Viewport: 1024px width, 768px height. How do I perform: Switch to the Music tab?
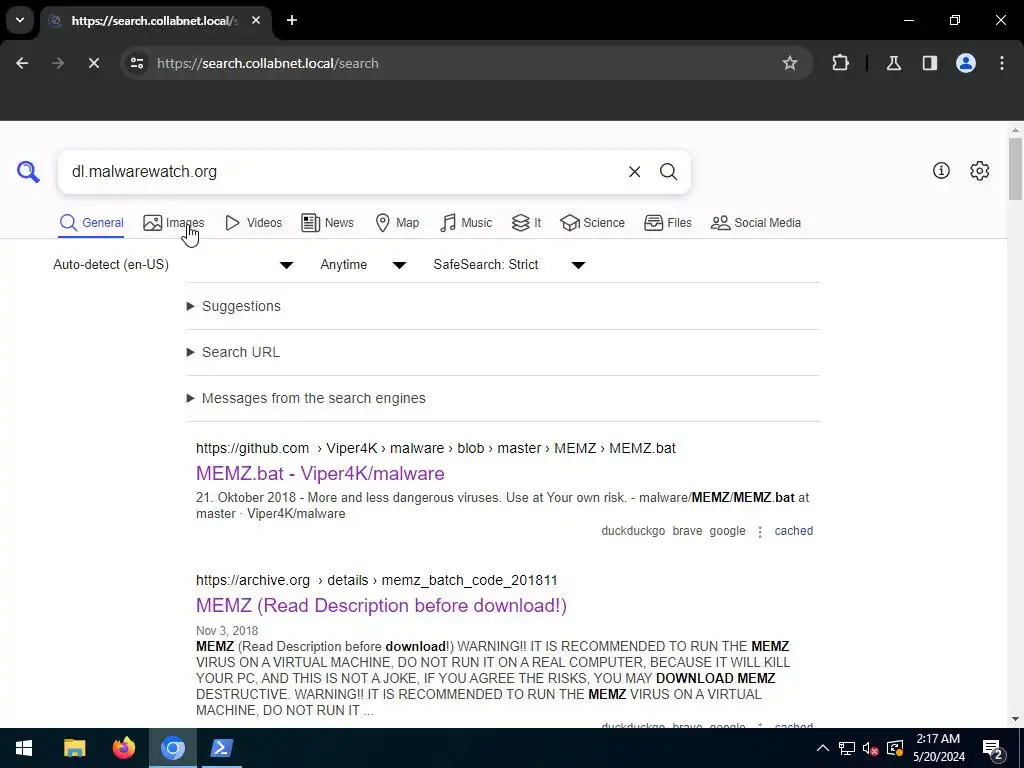[x=466, y=223]
